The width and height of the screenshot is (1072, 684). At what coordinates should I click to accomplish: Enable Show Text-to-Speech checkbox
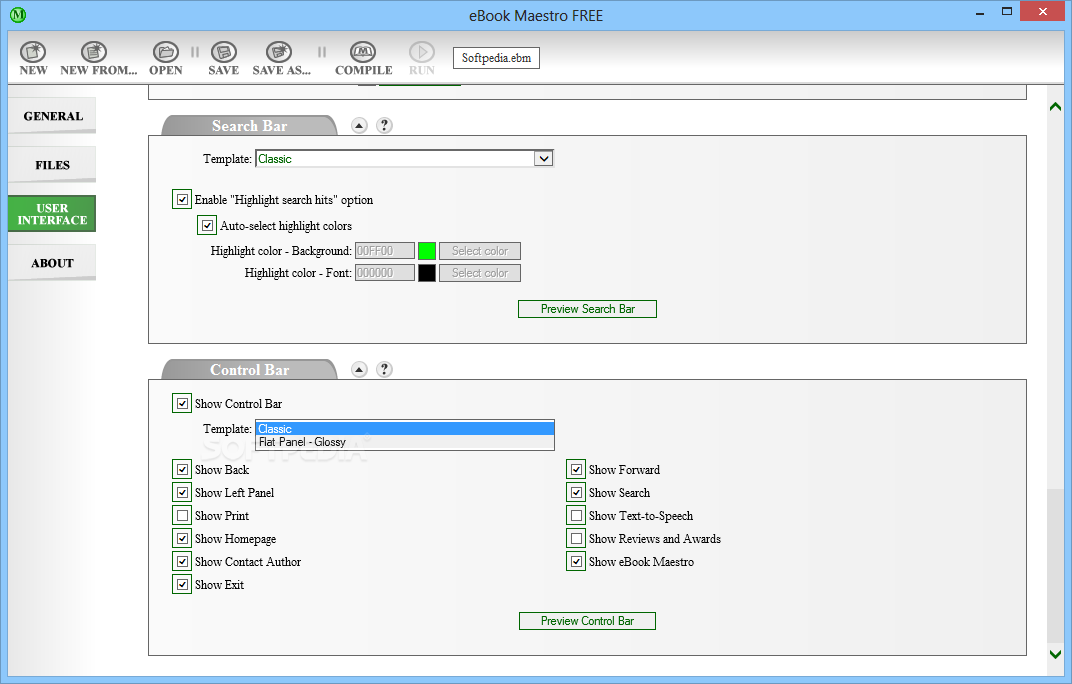point(576,515)
